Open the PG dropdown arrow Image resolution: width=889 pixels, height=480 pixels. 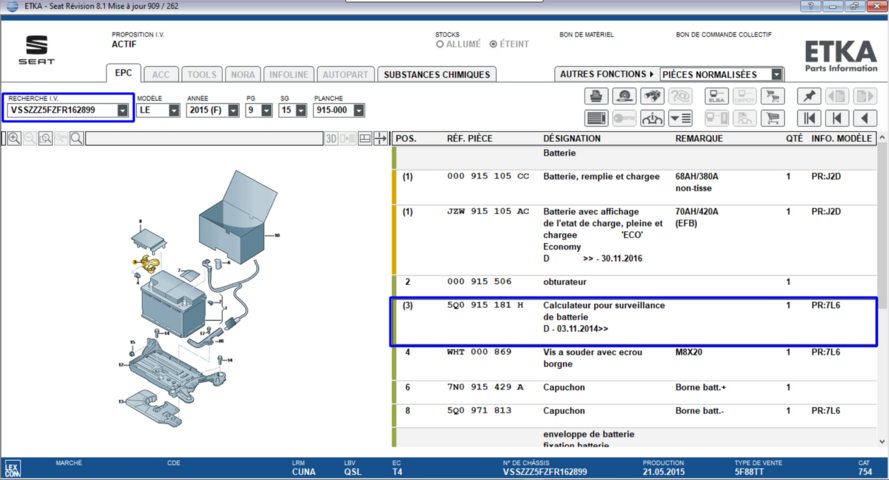click(266, 111)
